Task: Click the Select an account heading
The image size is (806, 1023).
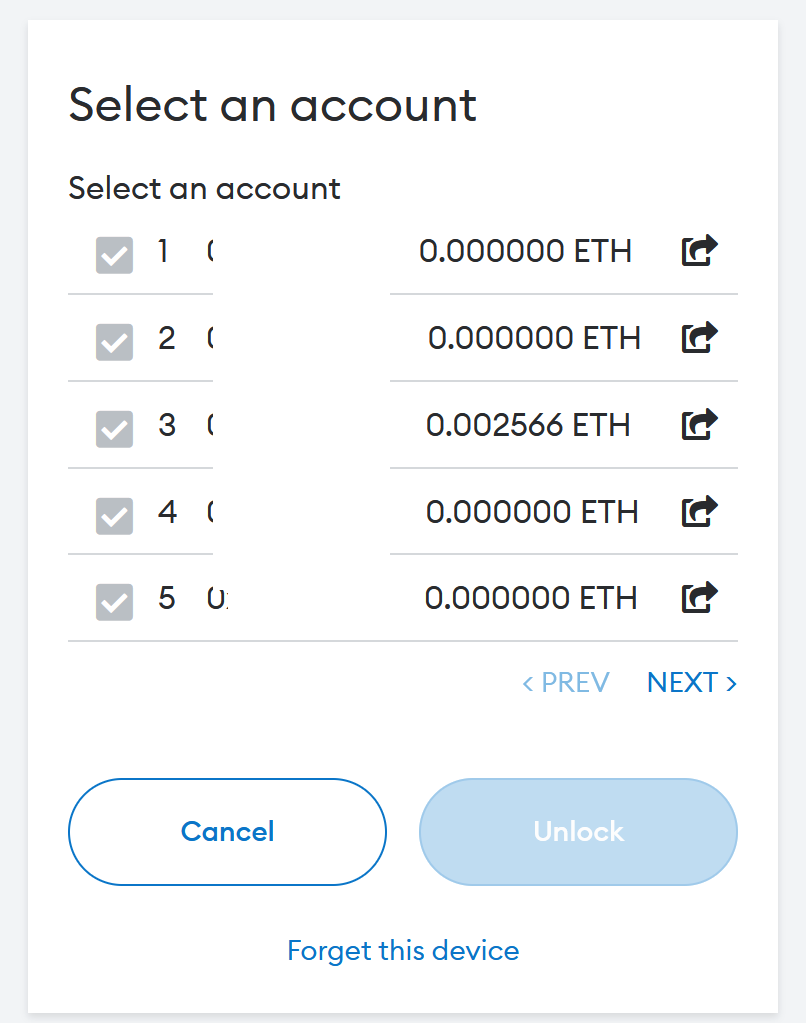Action: click(x=272, y=104)
